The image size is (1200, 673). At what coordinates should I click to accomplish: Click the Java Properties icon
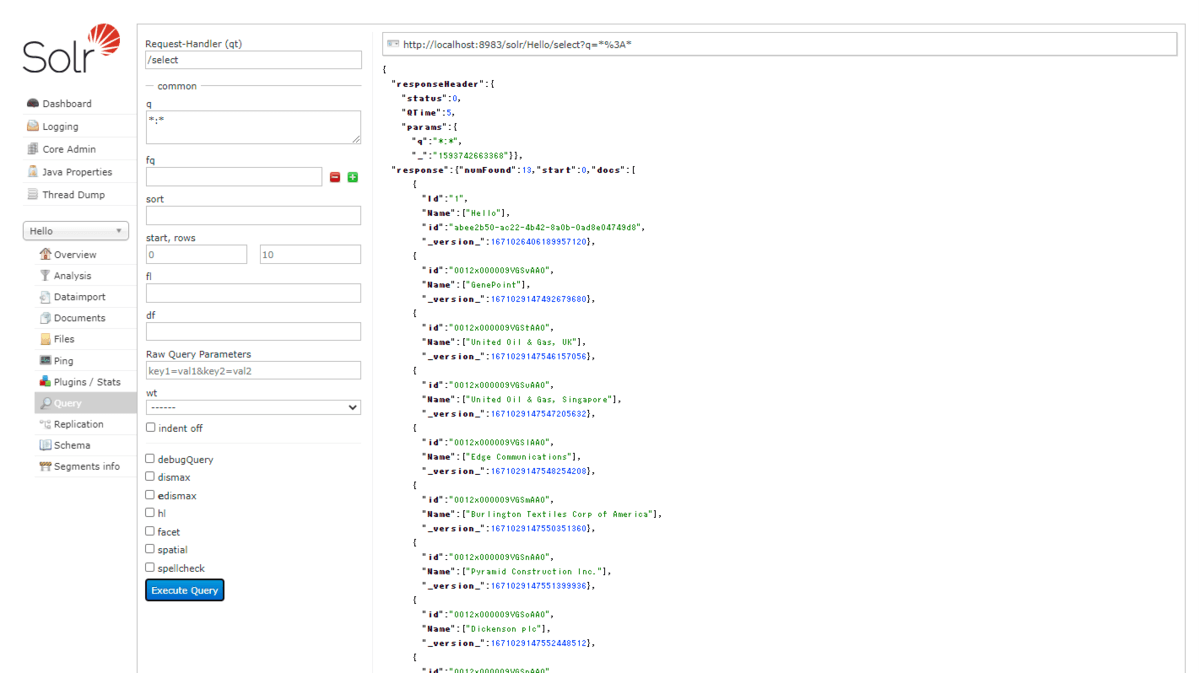pos(33,172)
